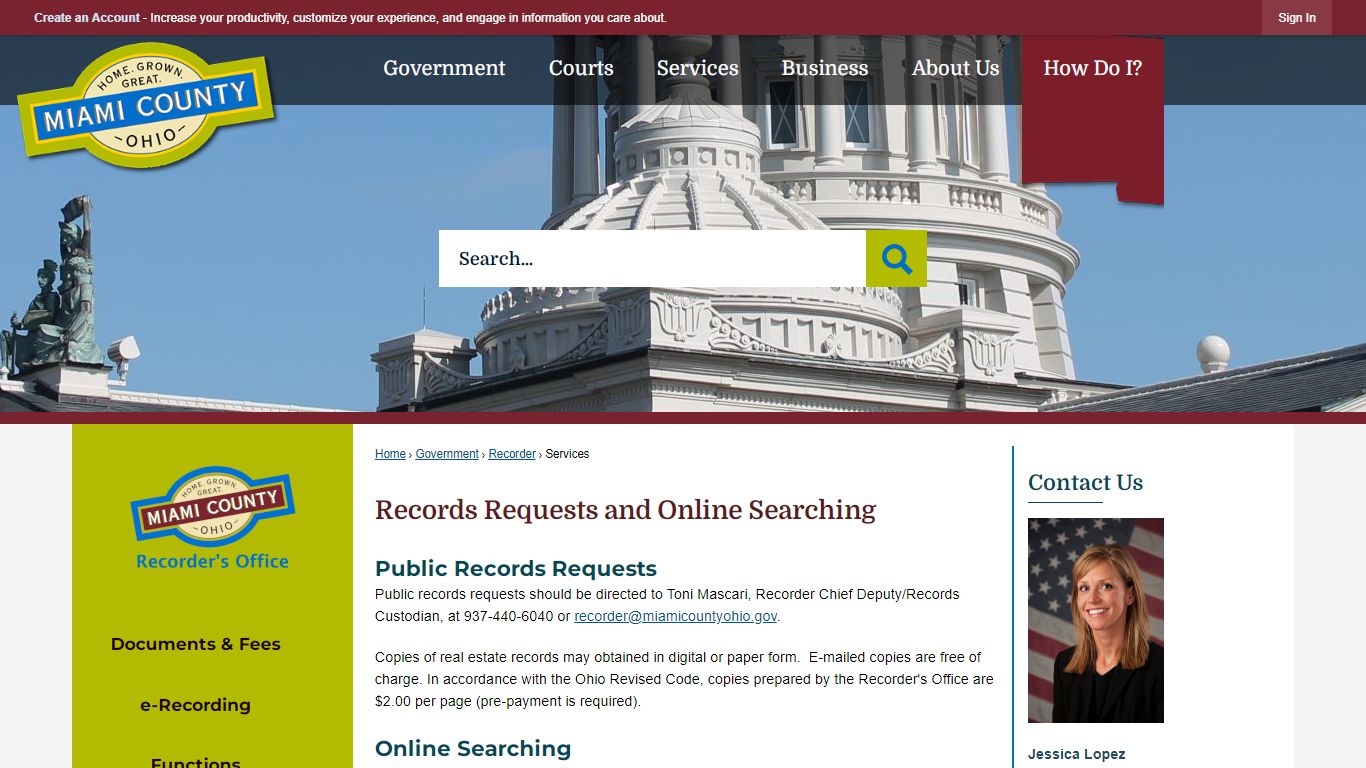Focus the Search text field

coord(652,259)
